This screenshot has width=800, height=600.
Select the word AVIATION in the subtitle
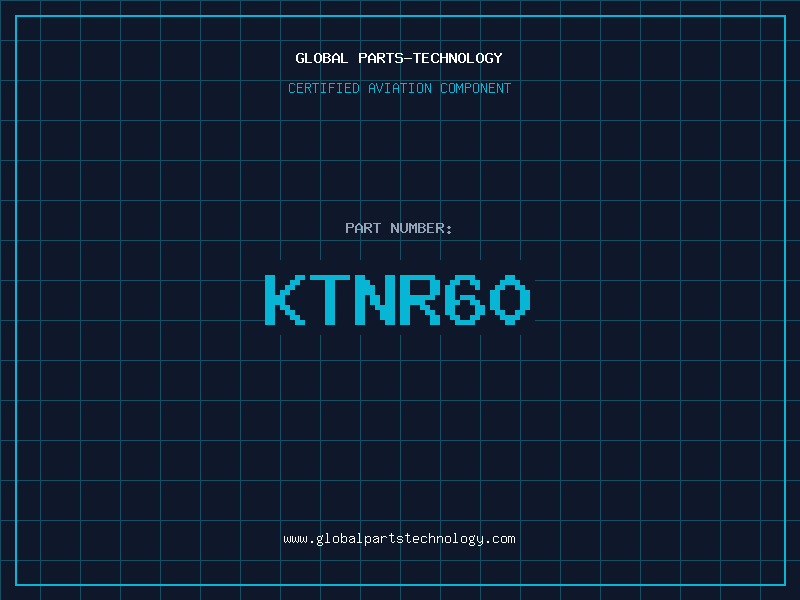tap(400, 88)
